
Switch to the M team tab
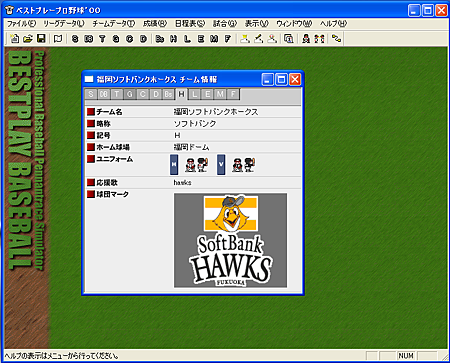tap(220, 94)
